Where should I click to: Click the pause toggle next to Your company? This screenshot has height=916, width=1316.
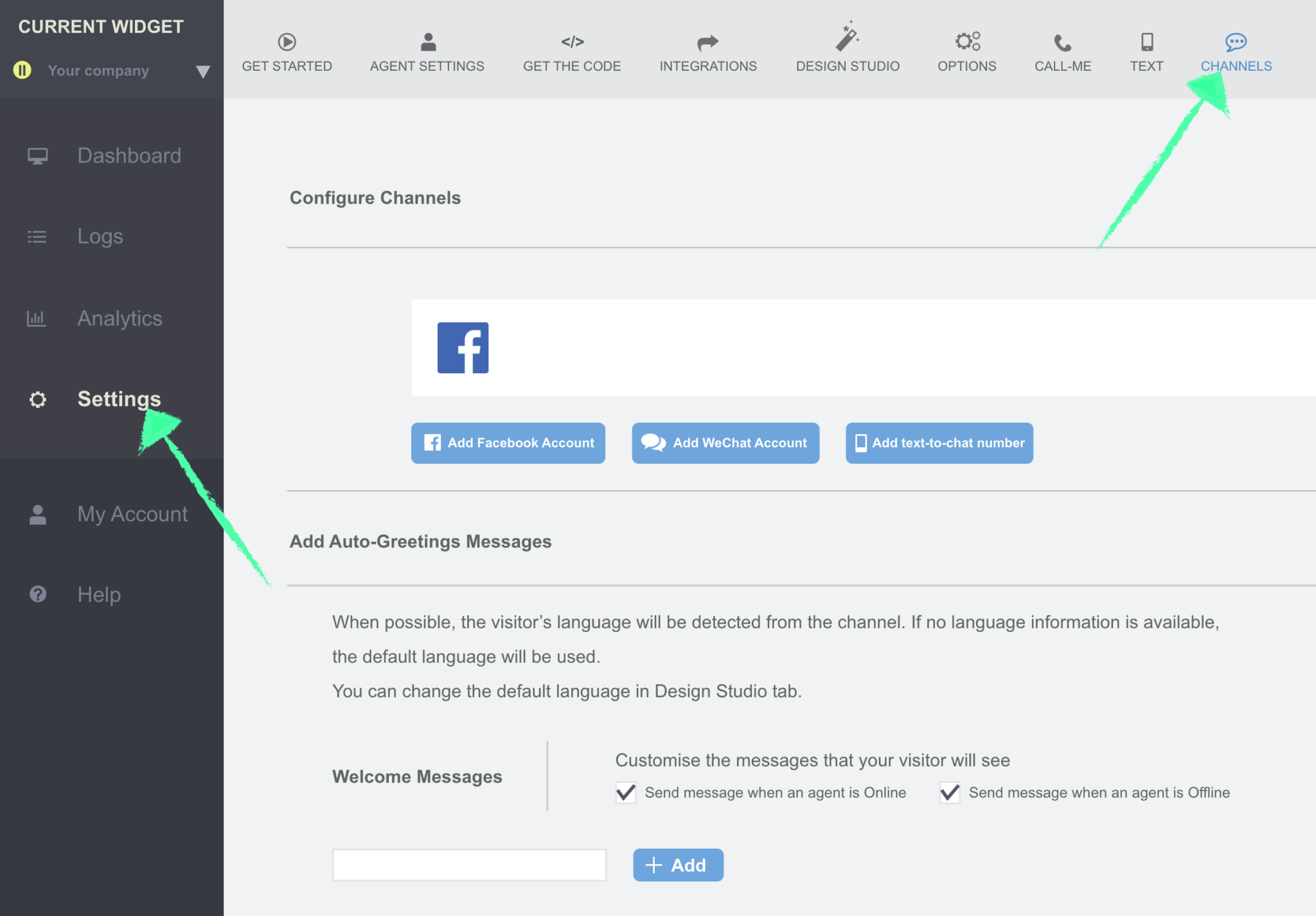tap(22, 71)
